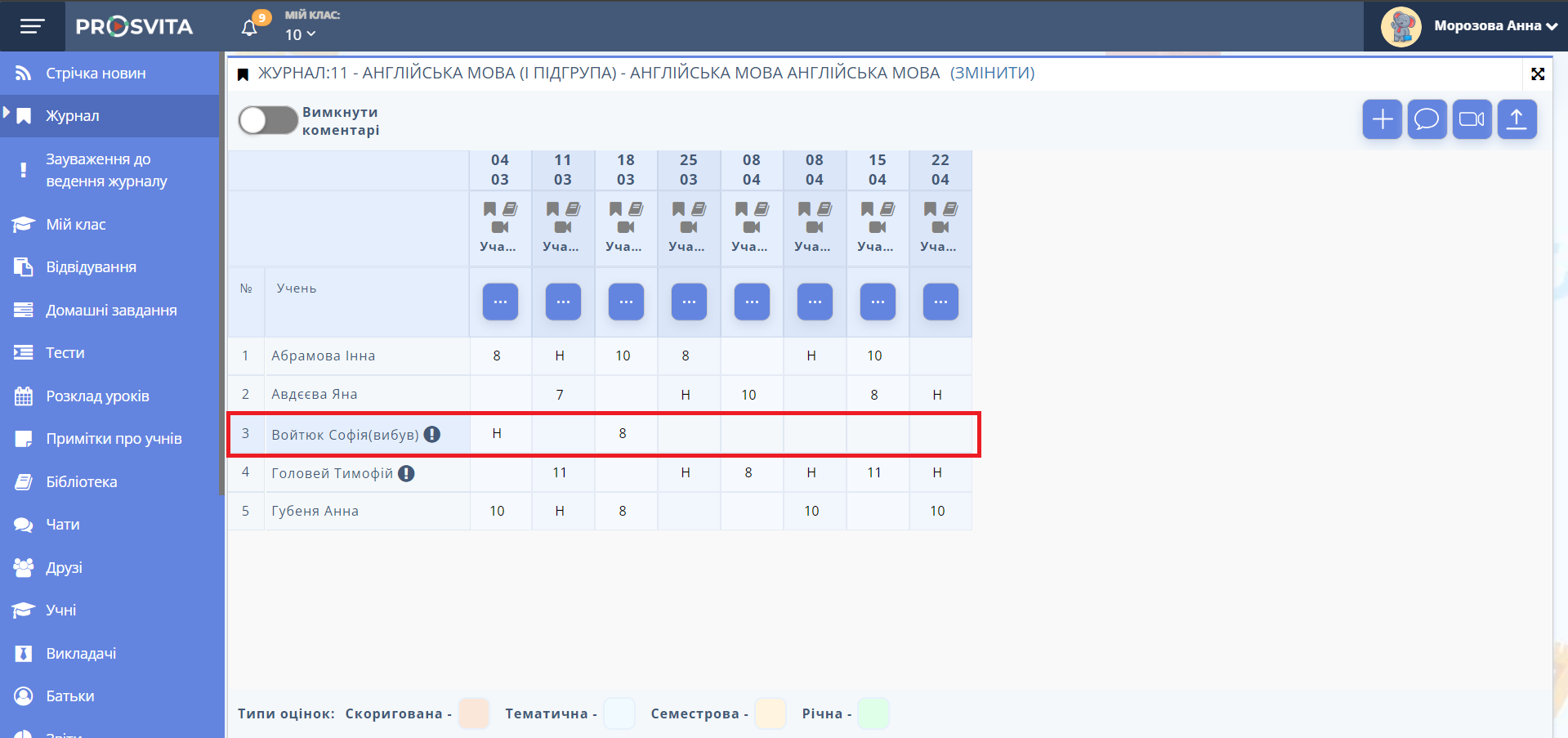This screenshot has width=1568, height=738.
Task: Open Розклад уроків in sidebar
Action: pyautogui.click(x=97, y=396)
